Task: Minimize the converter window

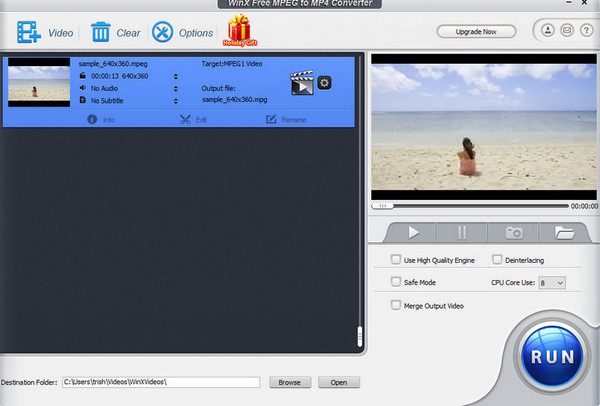Action: [569, 2]
